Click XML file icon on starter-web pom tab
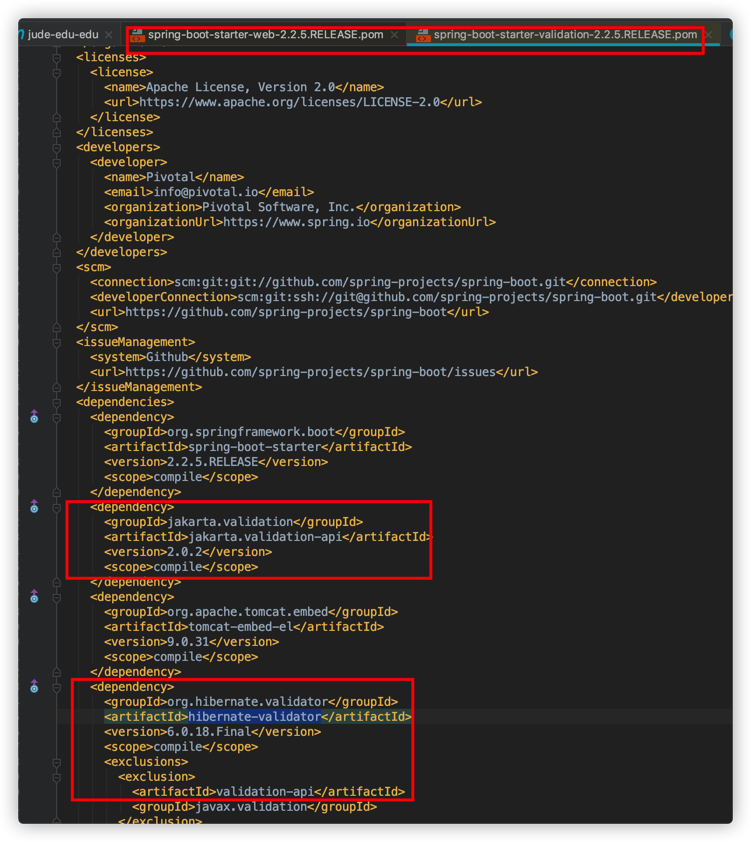 tap(137, 35)
